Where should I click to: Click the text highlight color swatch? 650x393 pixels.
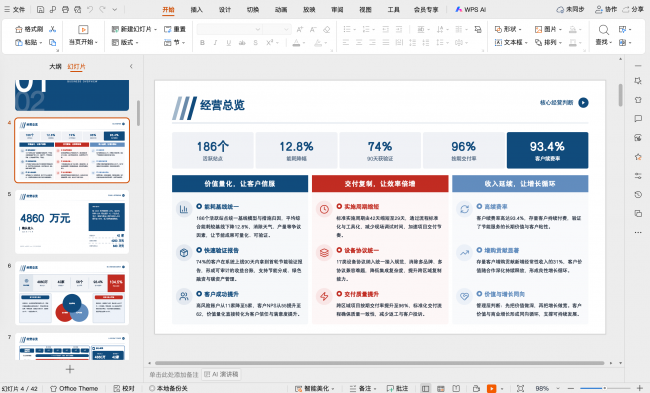pos(318,43)
